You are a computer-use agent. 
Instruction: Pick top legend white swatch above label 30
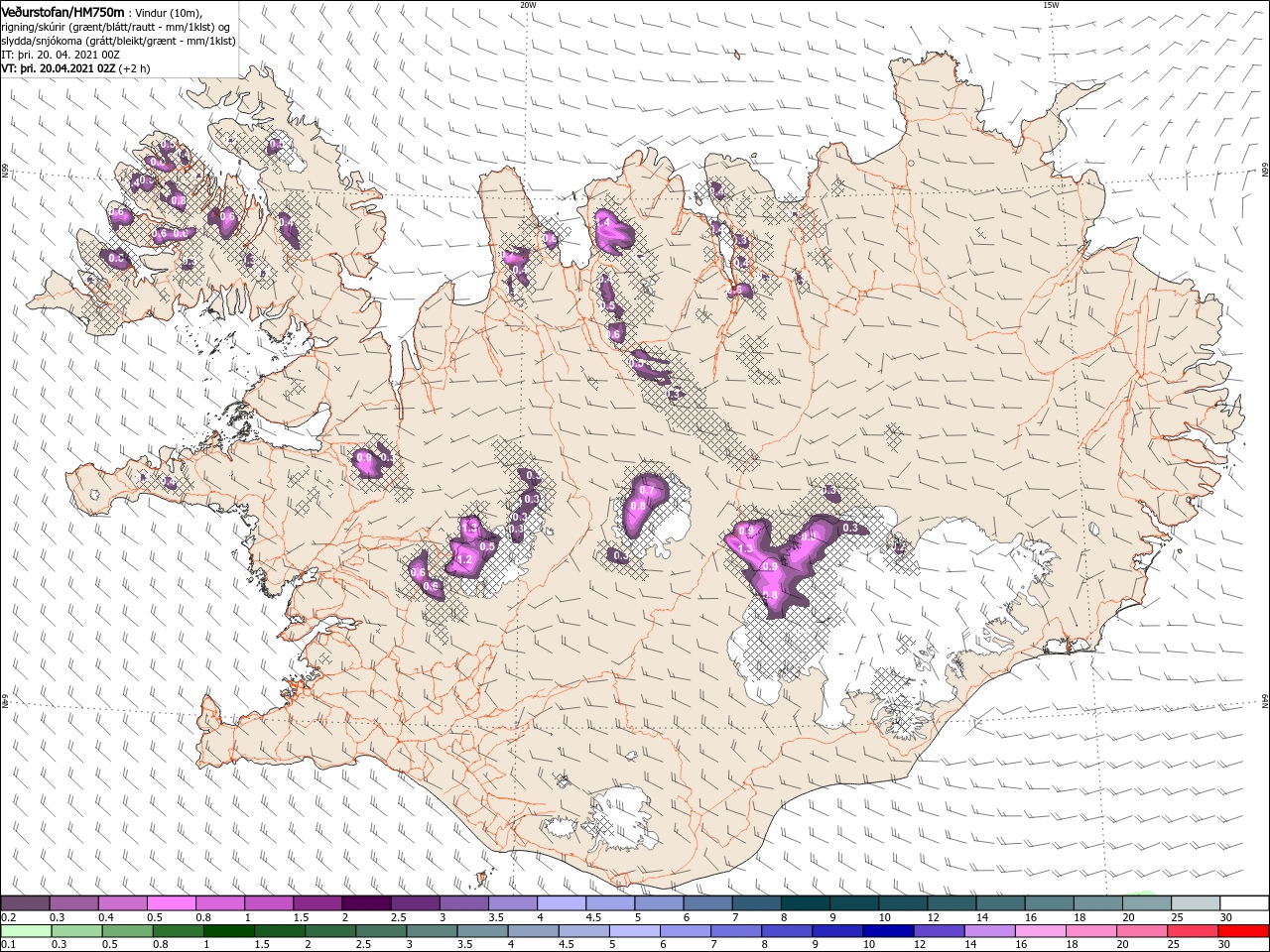click(x=1244, y=902)
